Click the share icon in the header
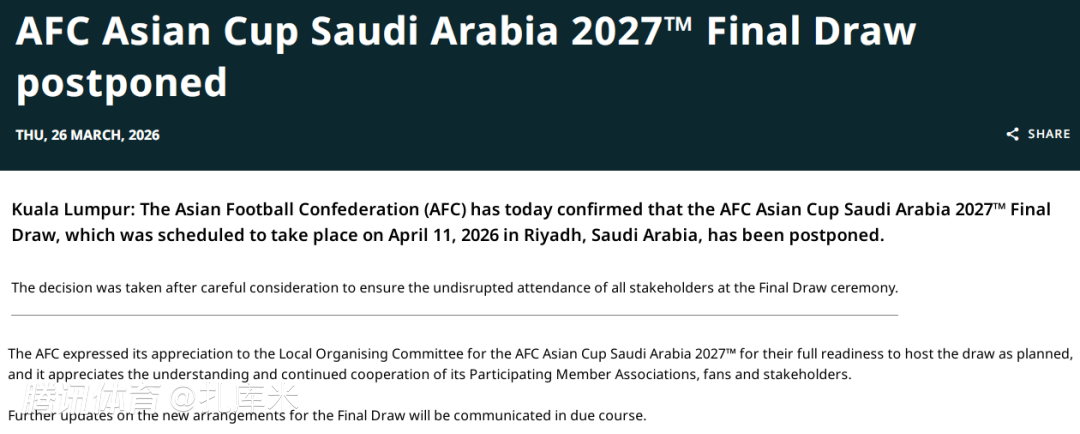1080x434 pixels. pyautogui.click(x=1012, y=134)
